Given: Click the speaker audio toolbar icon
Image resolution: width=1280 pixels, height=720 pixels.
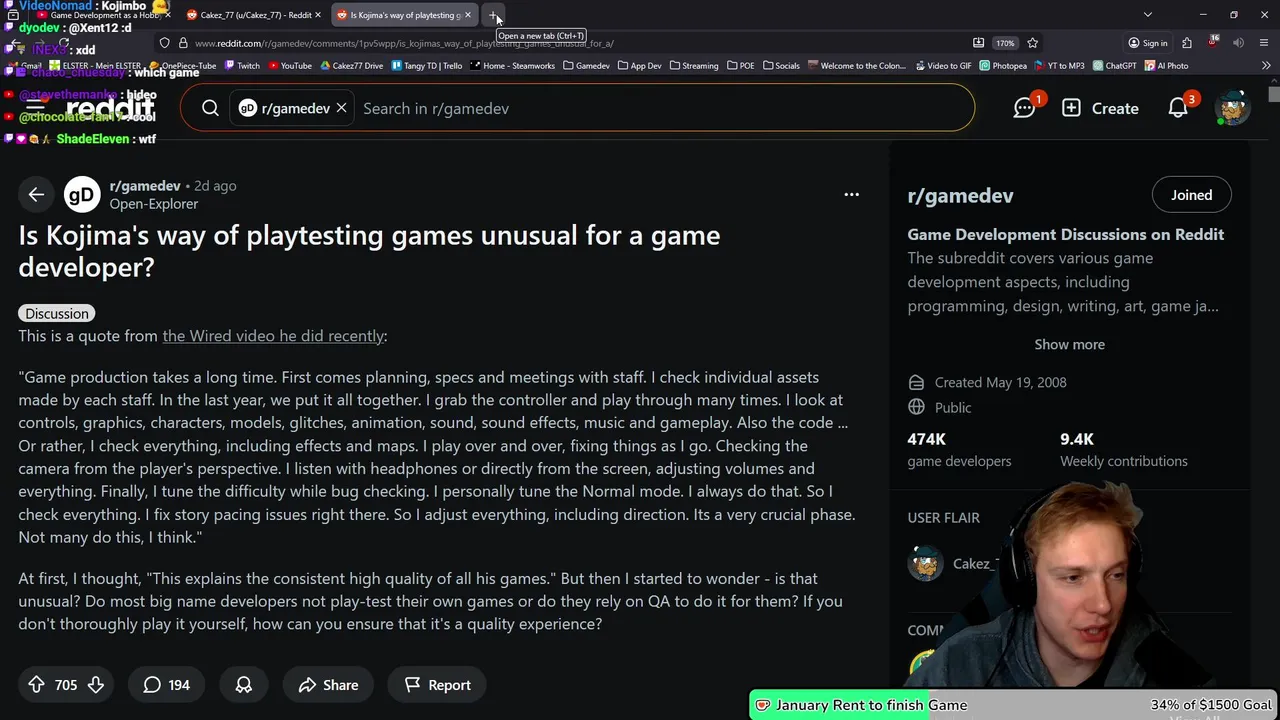Looking at the screenshot, I should pyautogui.click(x=1238, y=43).
